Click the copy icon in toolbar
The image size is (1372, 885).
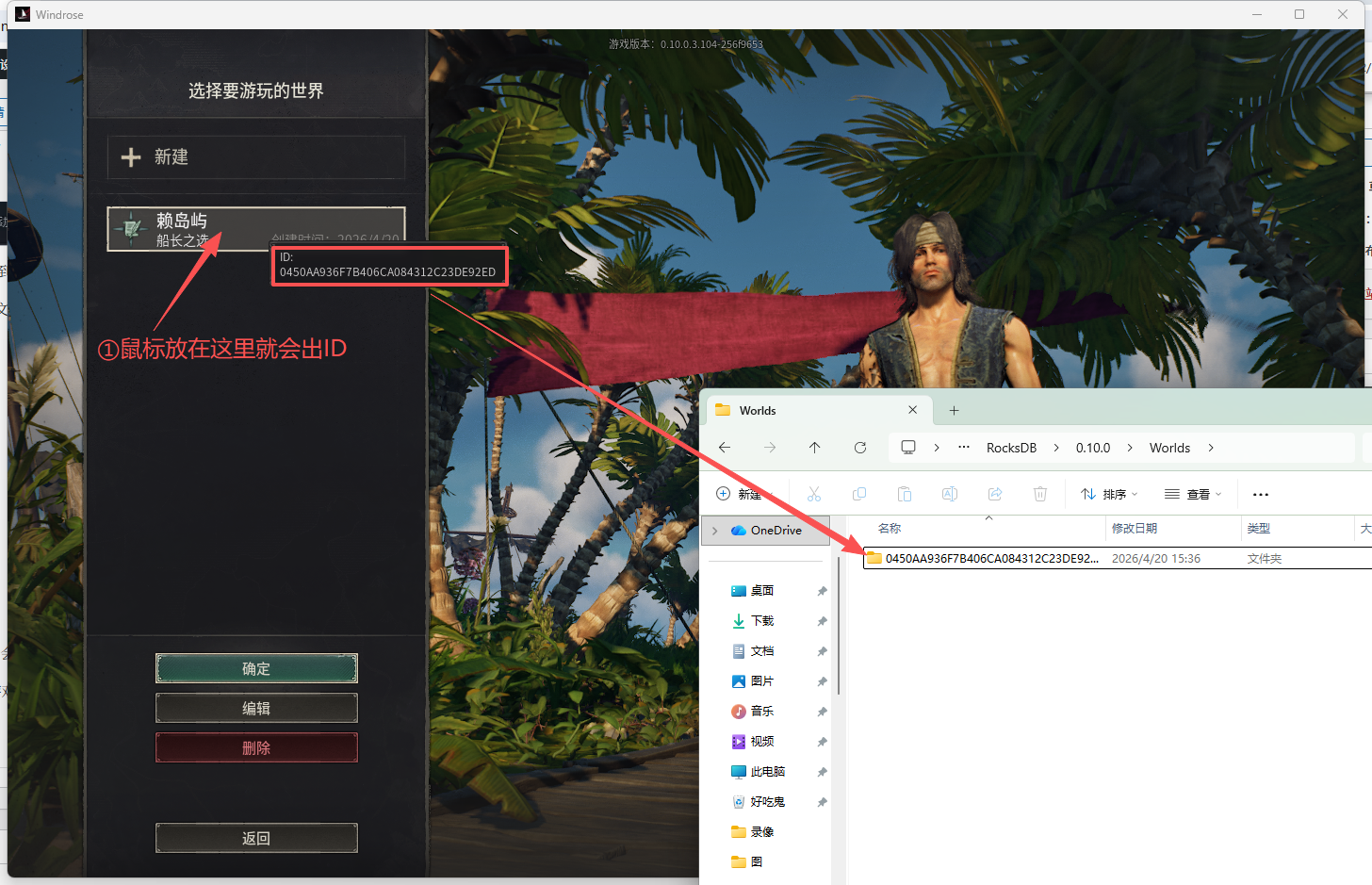859,494
